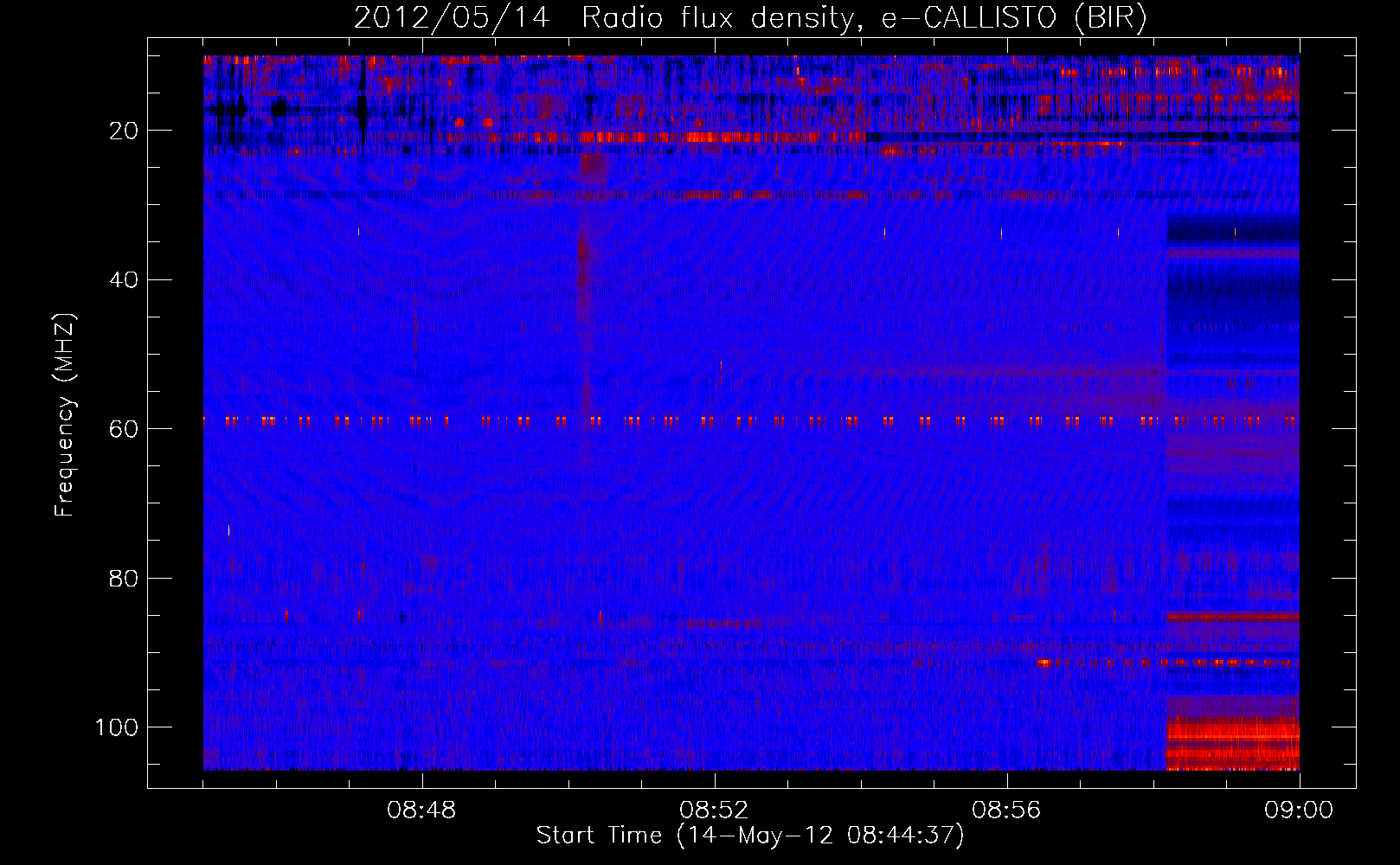Click the plot title 'Radio flux density, e-CALLISTO (BIR)'
The image size is (1400, 865).
(864, 17)
